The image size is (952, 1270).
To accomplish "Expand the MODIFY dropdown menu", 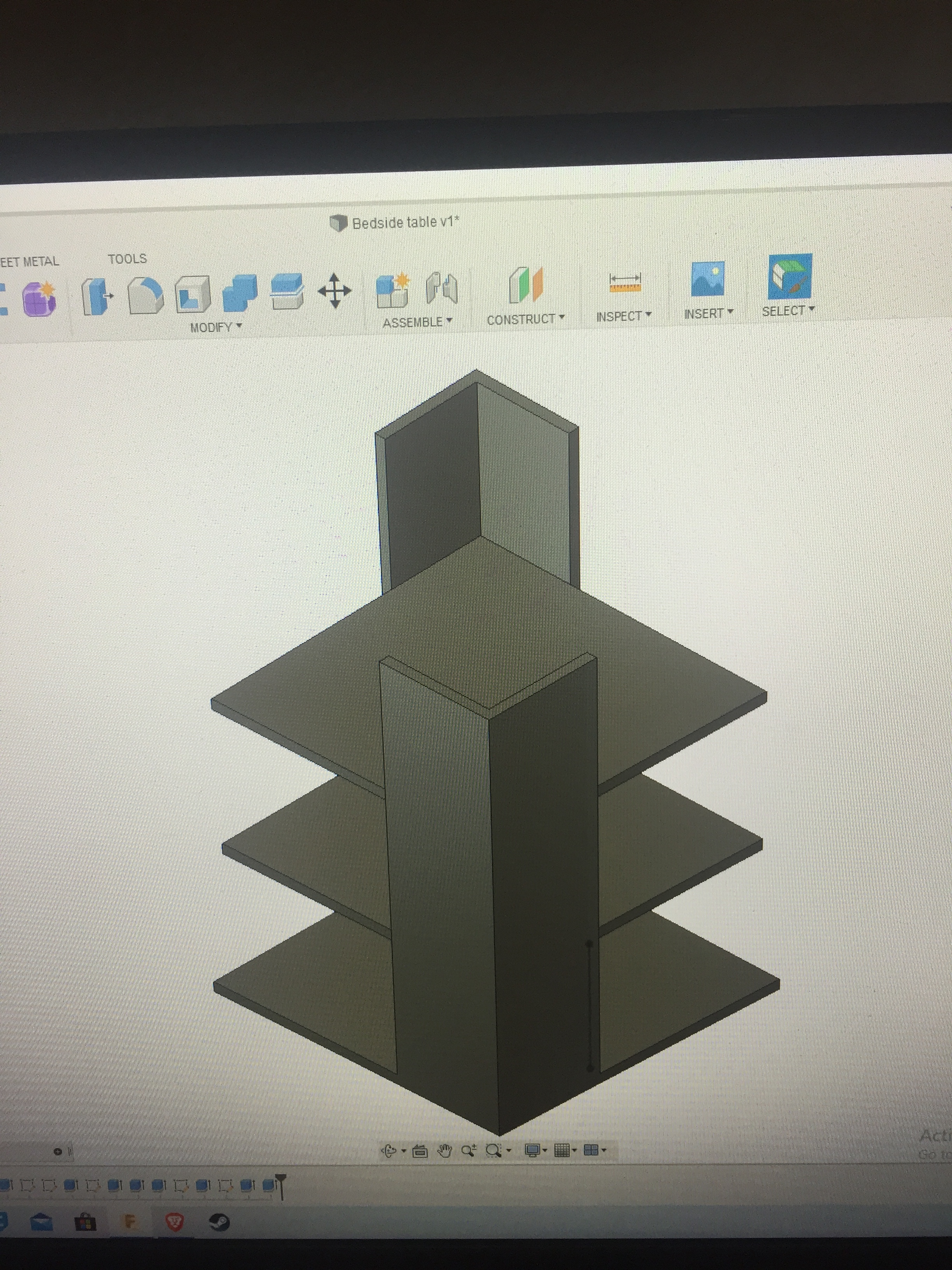I will coord(216,327).
